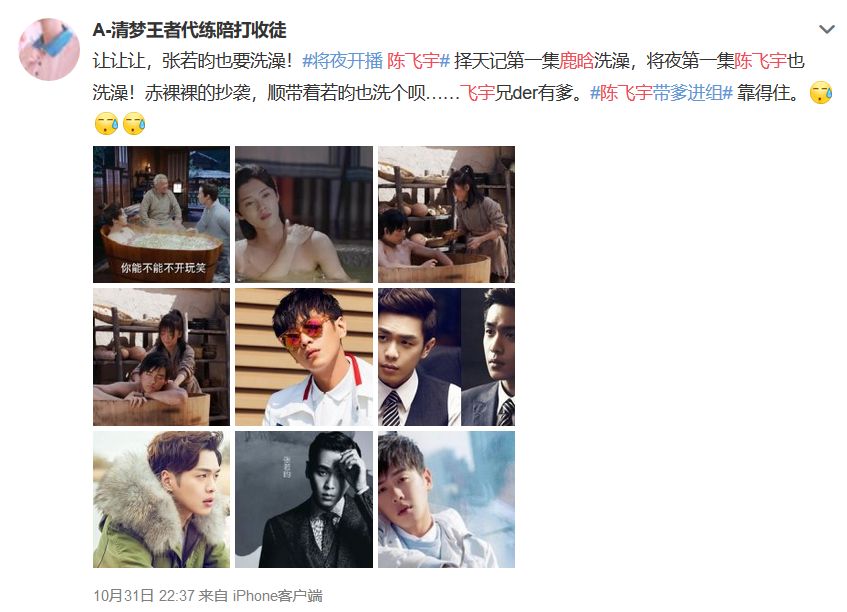
Task: Open the thumbnail of the person bathing in water
Action: point(304,214)
